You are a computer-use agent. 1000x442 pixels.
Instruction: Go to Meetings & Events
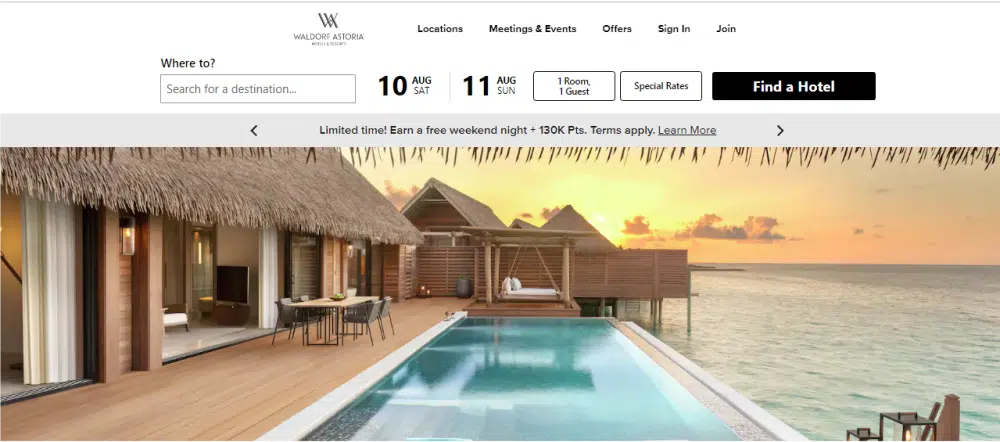tap(533, 29)
